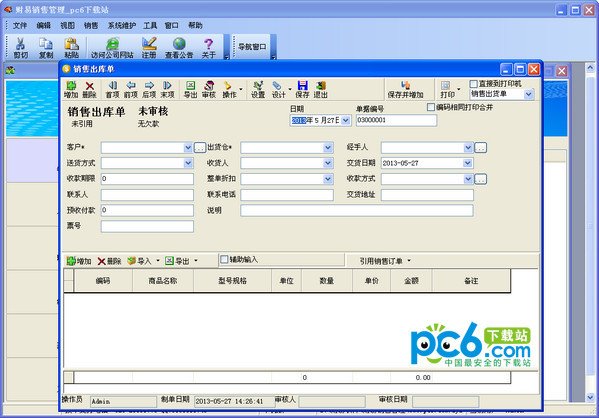Check the 辅助输入 checkbox
Screen dimensions: 599x418
point(224,259)
